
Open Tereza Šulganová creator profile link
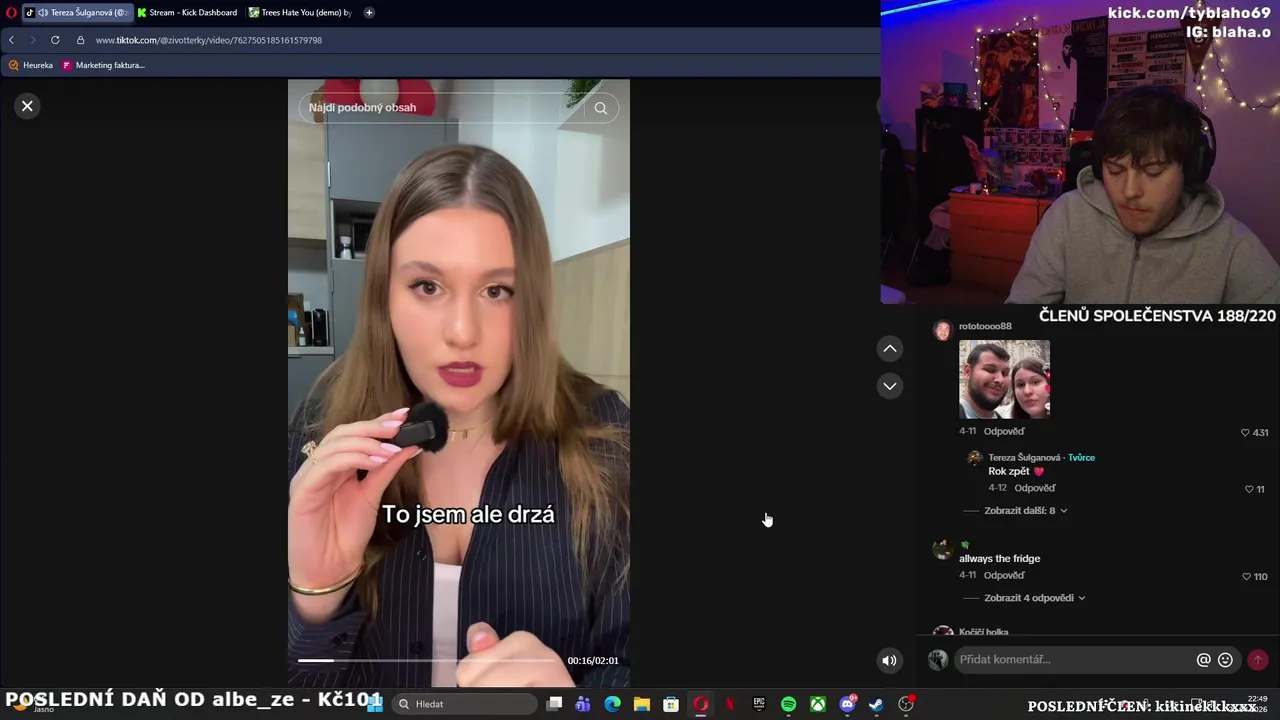coord(1024,458)
